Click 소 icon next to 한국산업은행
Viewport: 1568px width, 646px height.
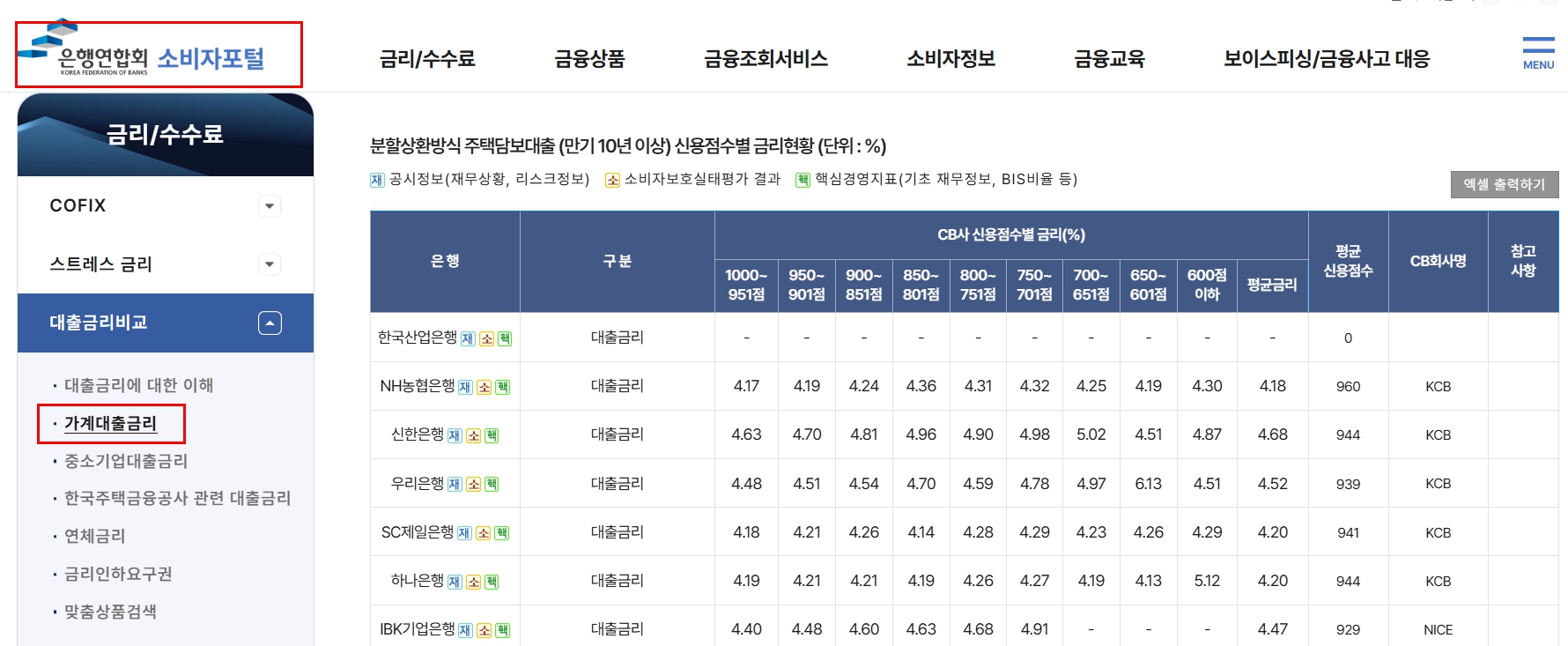tap(486, 338)
